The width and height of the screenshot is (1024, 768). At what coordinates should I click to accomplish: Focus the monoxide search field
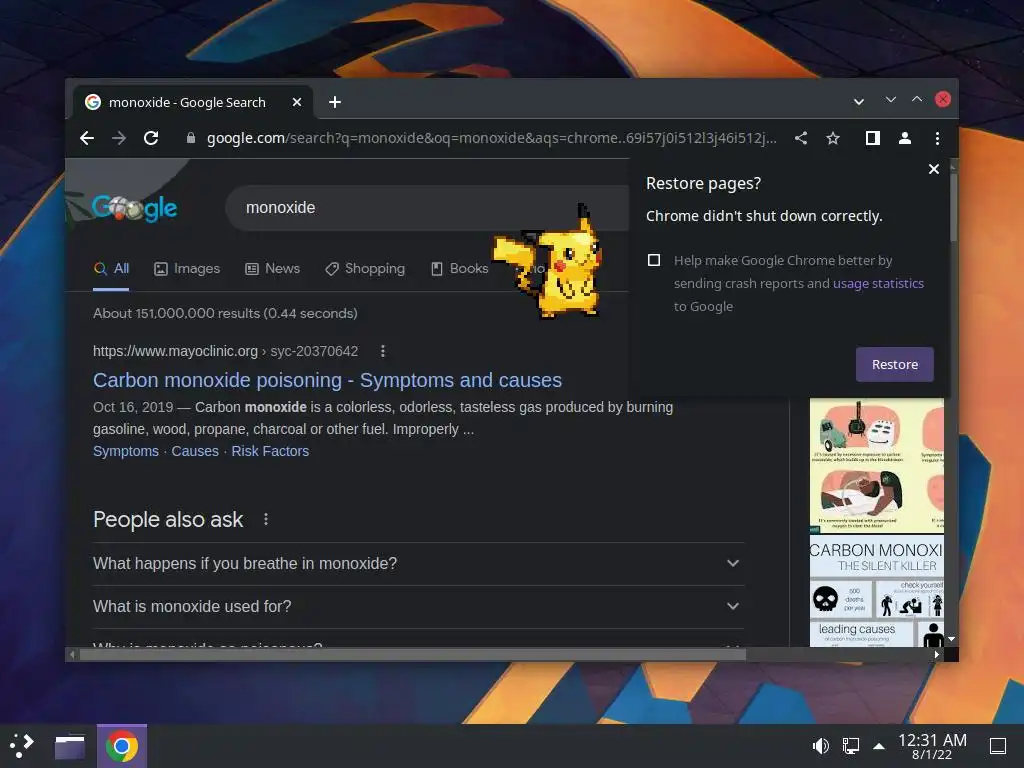428,208
